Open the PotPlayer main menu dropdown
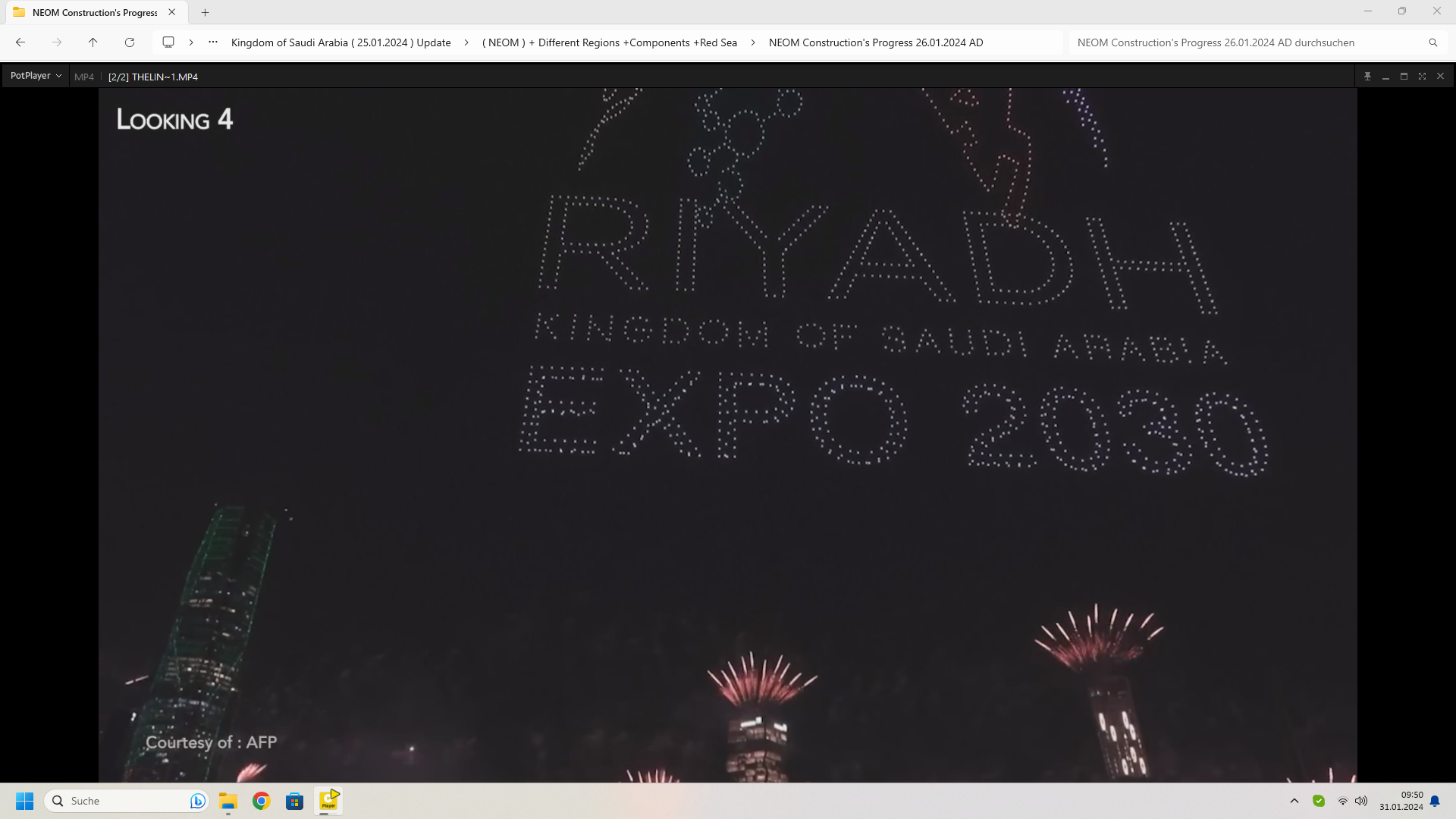 coord(36,76)
